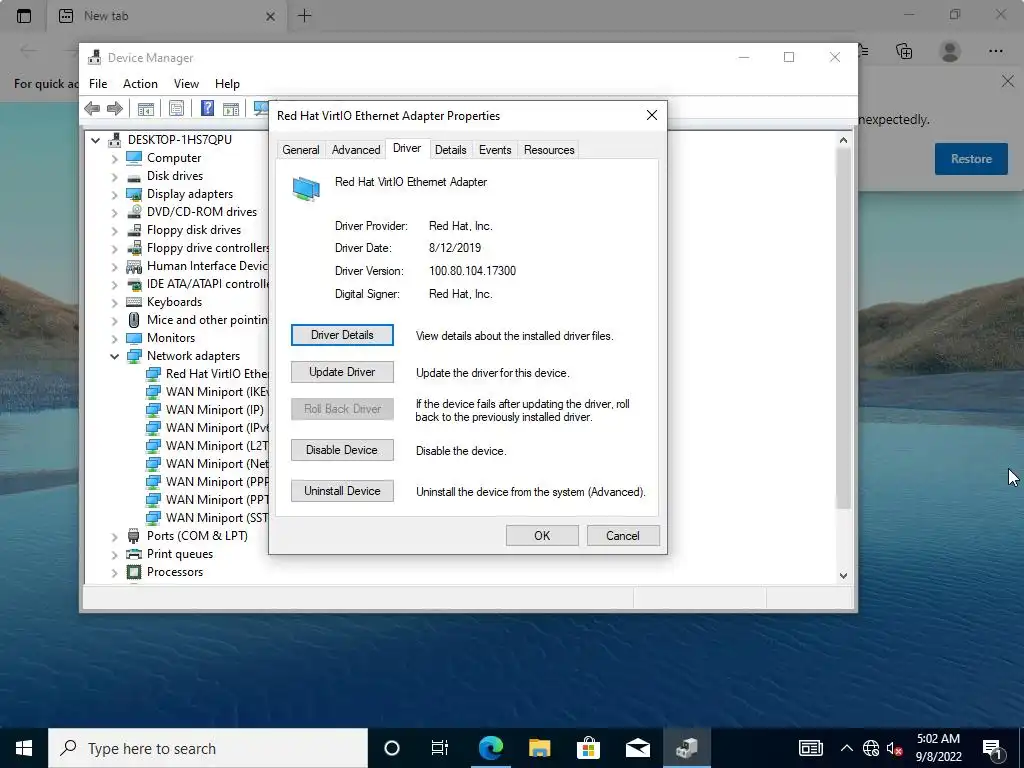This screenshot has width=1024, height=768.
Task: Switch to the General tab
Action: (x=300, y=150)
